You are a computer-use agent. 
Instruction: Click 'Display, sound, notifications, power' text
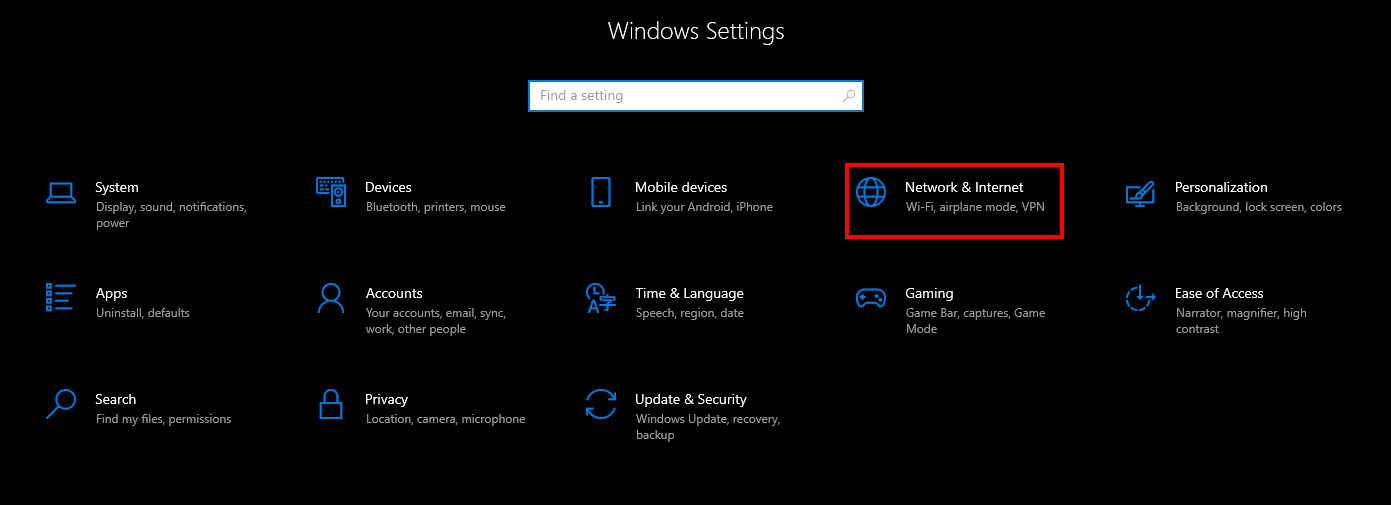coord(171,215)
